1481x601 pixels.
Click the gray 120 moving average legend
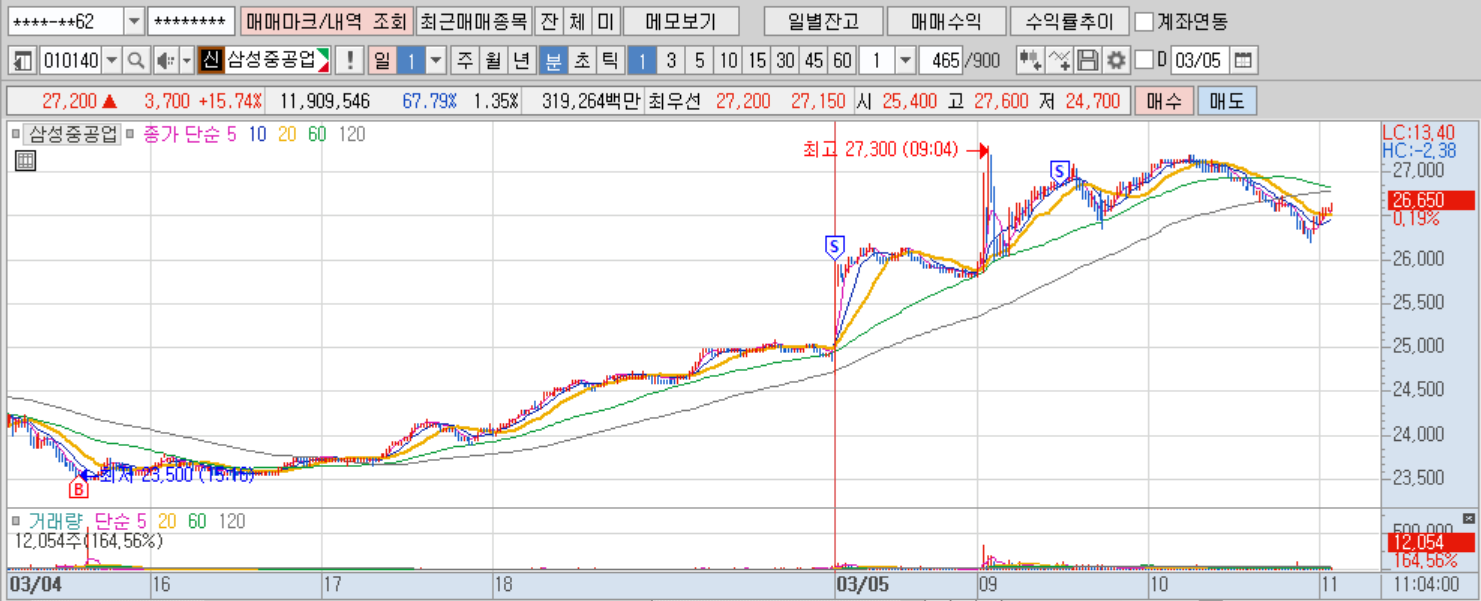click(351, 133)
